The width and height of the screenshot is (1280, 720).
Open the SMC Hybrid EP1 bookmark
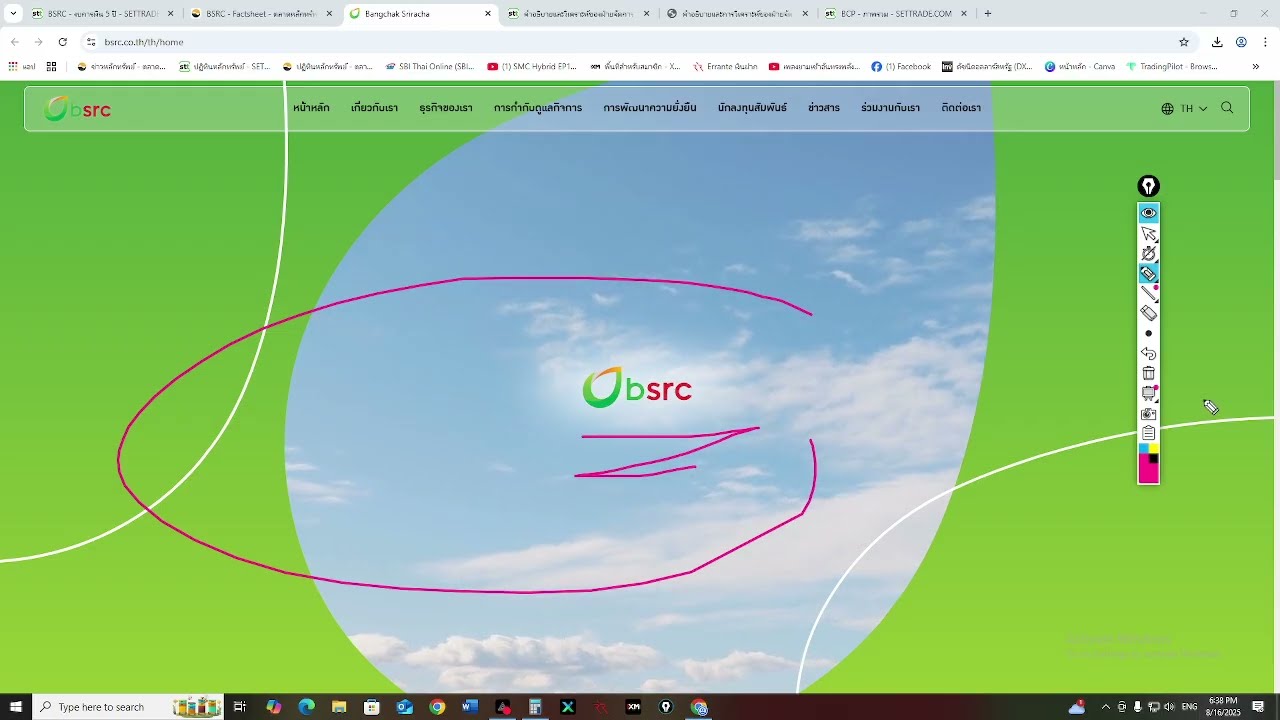coord(532,67)
